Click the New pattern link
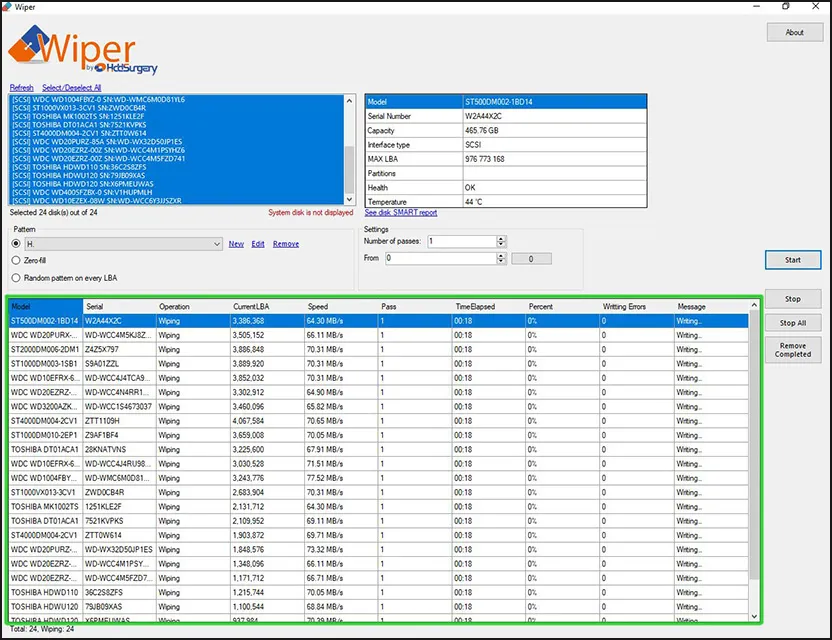 point(236,244)
